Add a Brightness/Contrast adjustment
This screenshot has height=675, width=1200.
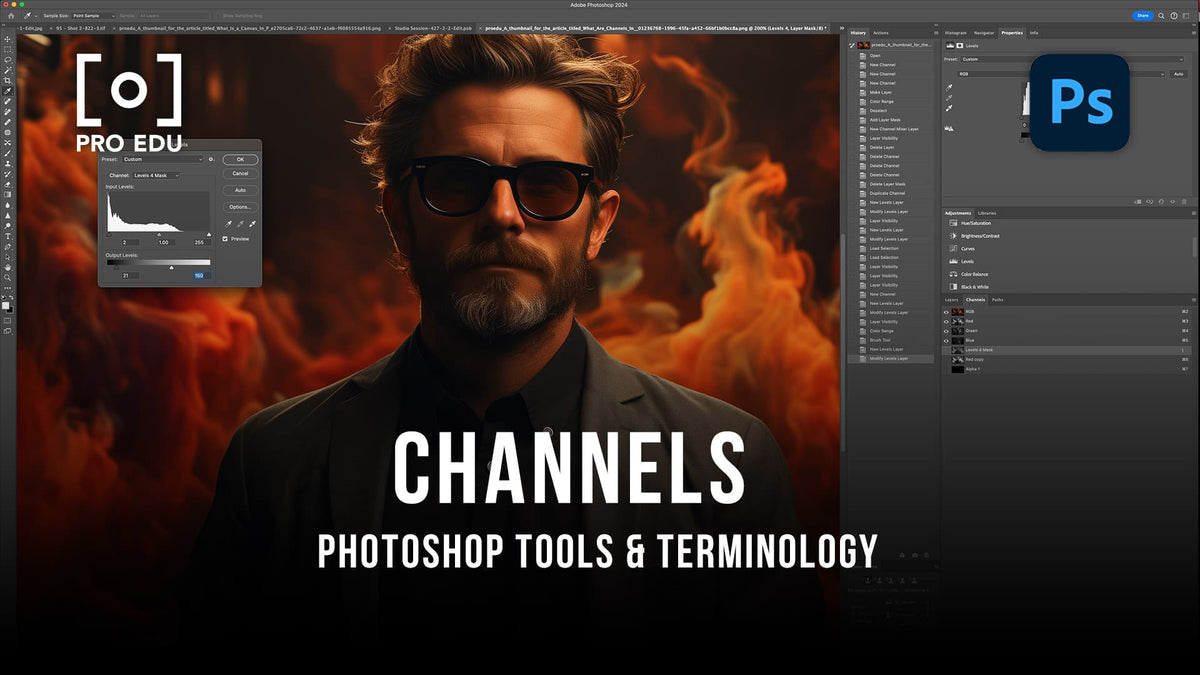tap(973, 236)
